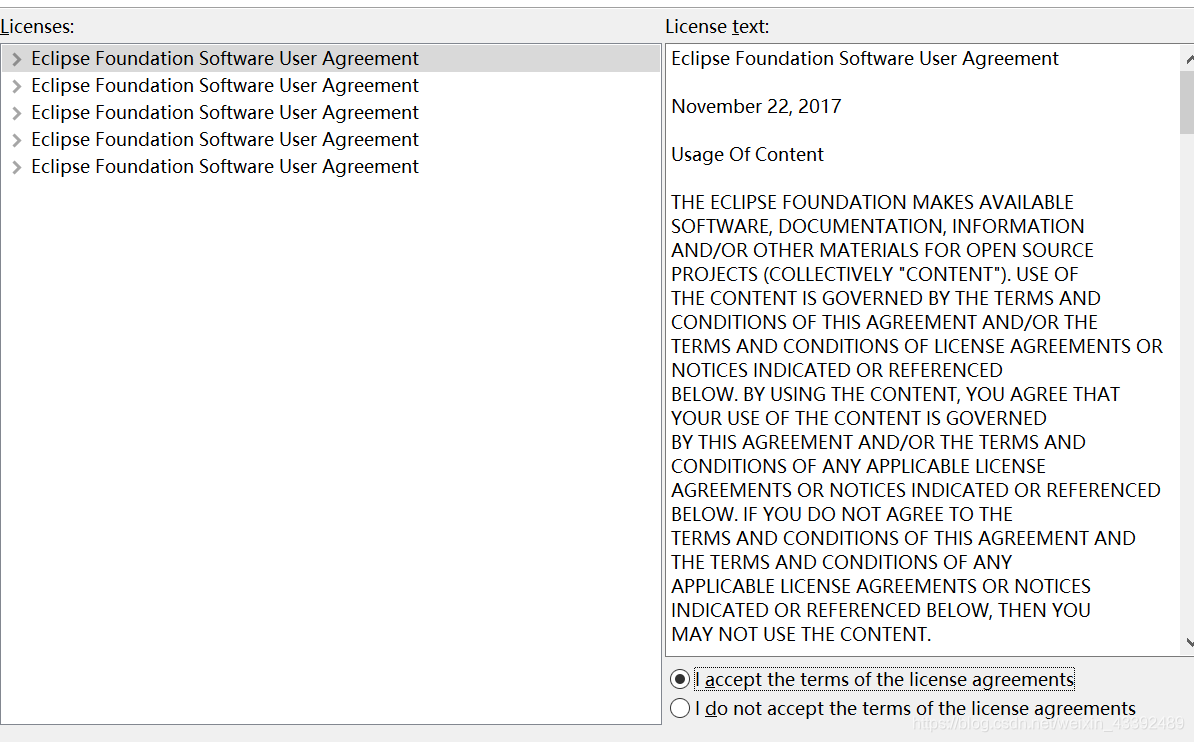
Task: Expand the fourth Eclipse Foundation agreement entry
Action: coord(17,140)
